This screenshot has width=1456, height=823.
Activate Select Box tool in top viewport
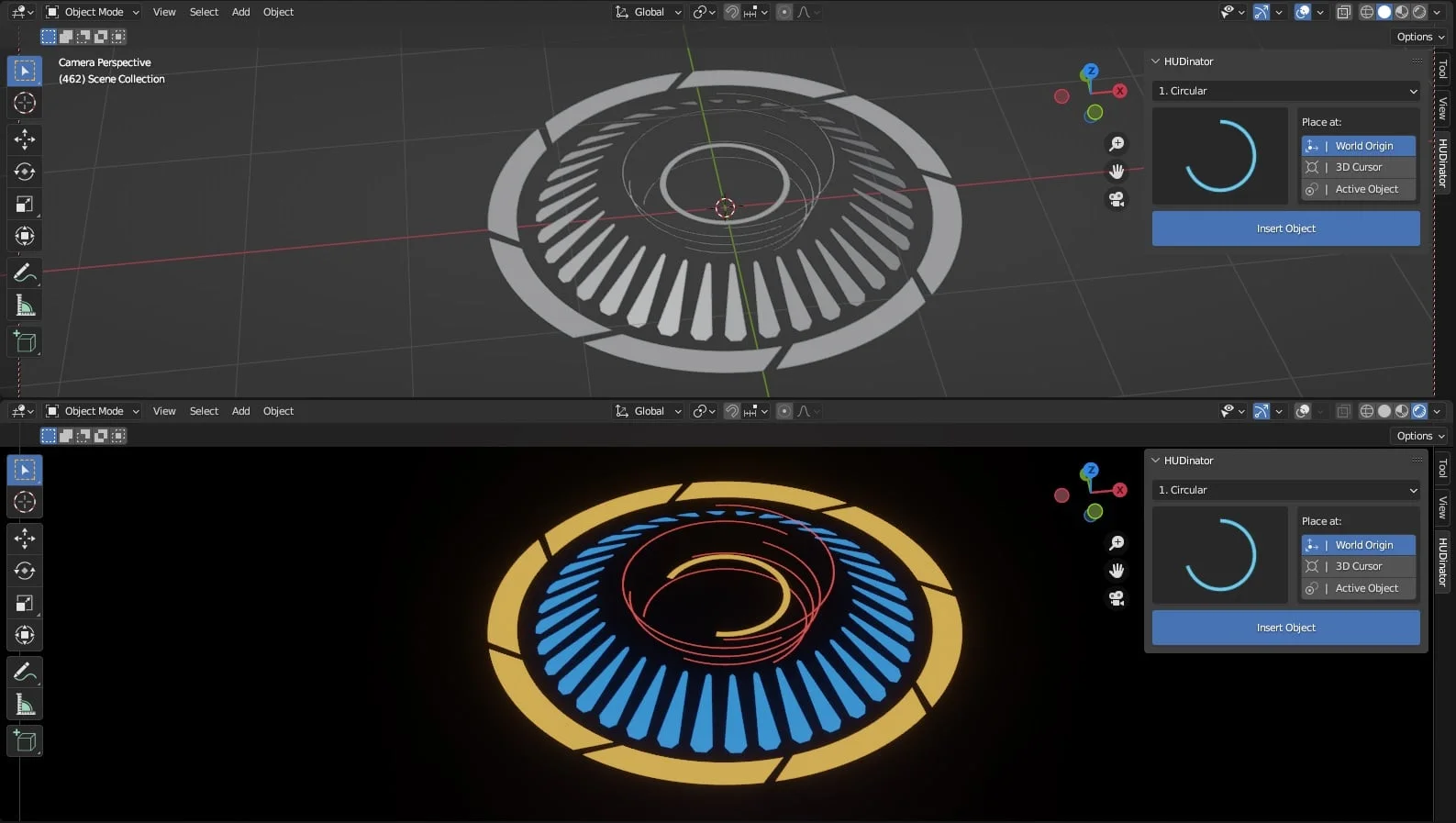point(25,71)
